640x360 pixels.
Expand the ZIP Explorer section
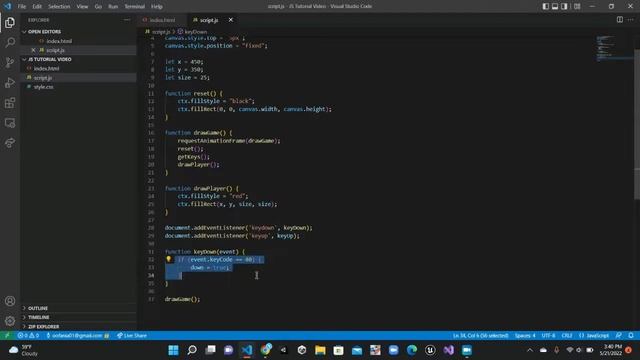(78, 327)
